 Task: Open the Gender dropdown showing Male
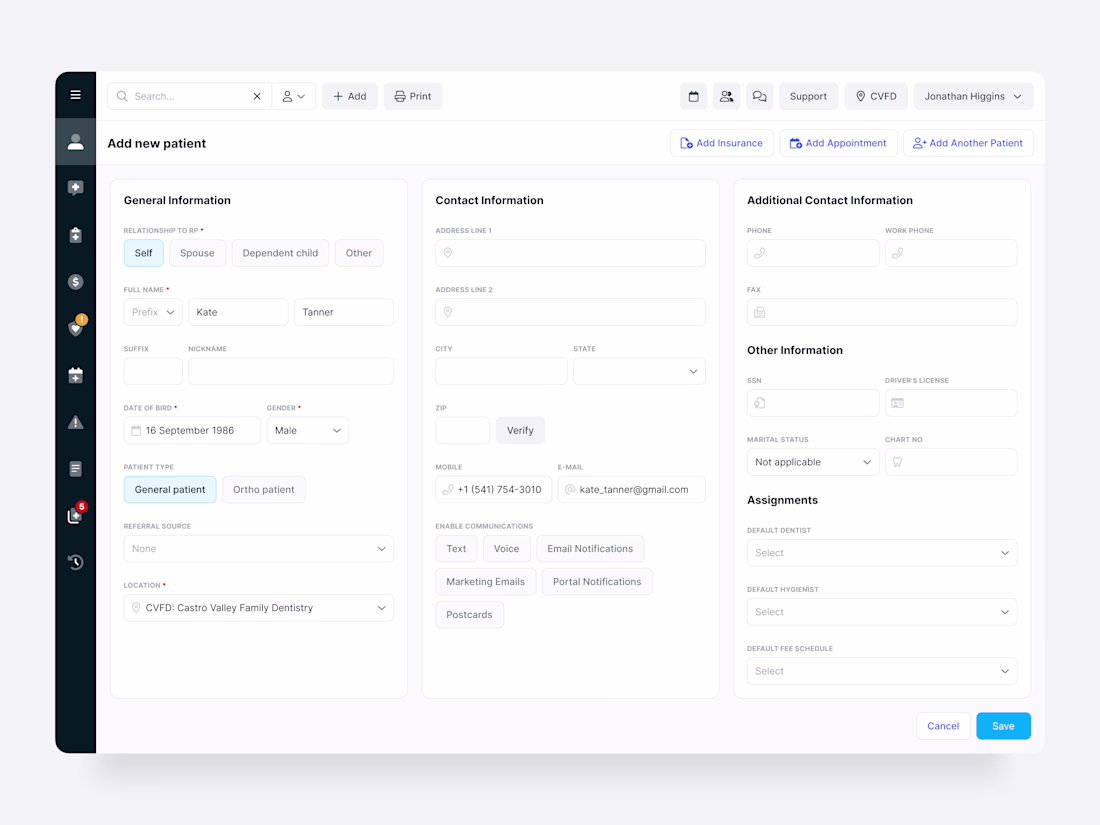(307, 431)
